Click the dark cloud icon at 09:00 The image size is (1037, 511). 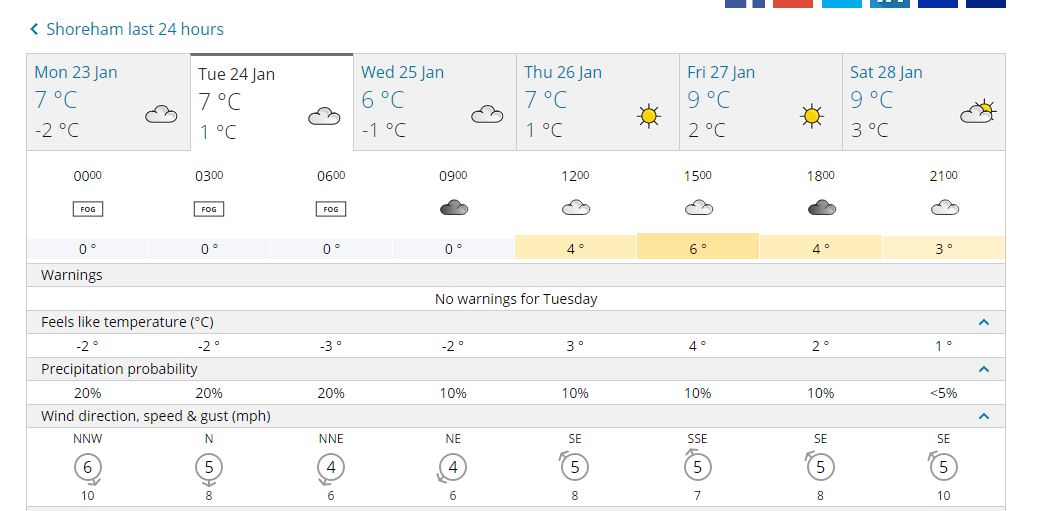[x=453, y=208]
